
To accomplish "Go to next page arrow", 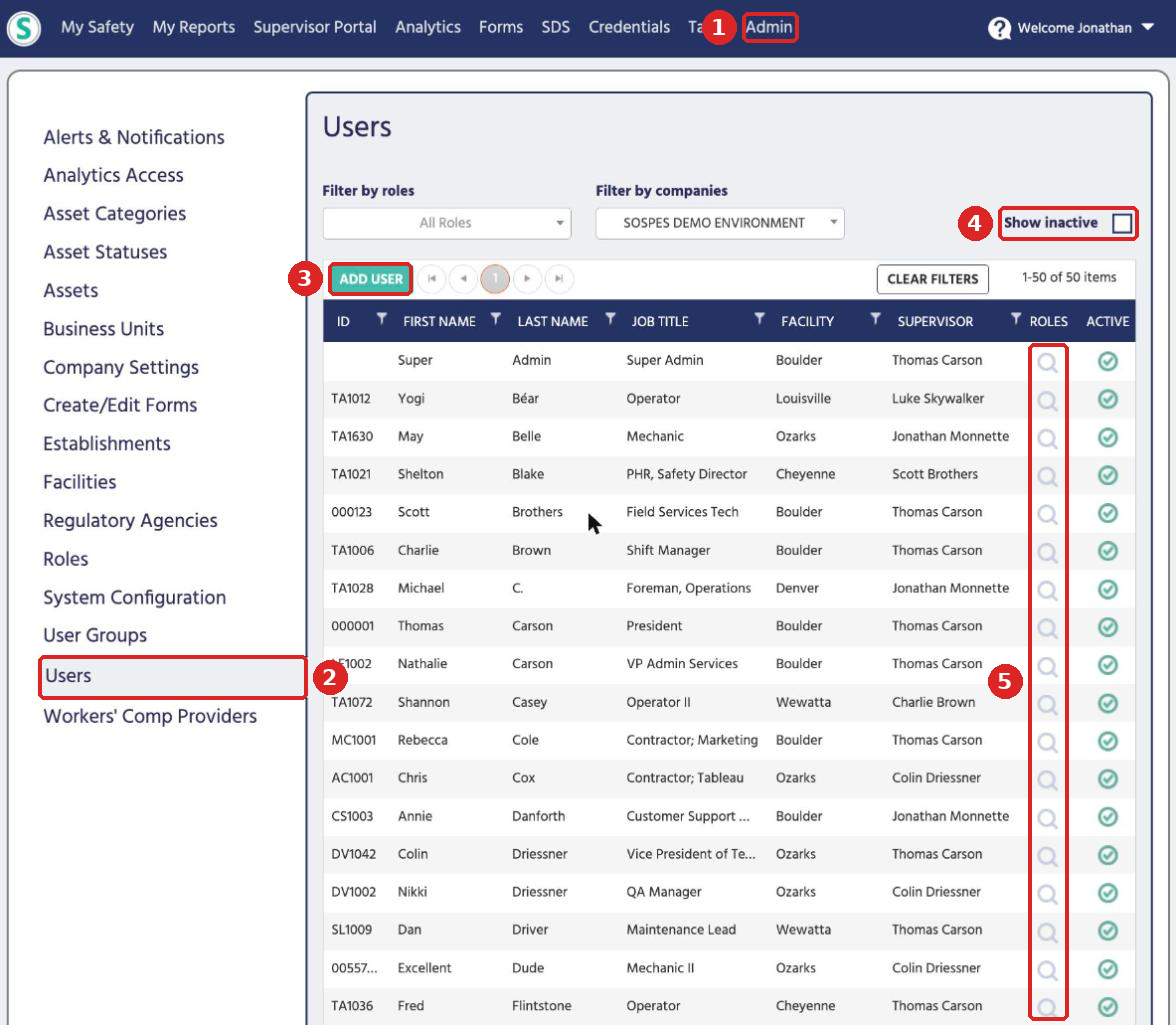I will [527, 279].
